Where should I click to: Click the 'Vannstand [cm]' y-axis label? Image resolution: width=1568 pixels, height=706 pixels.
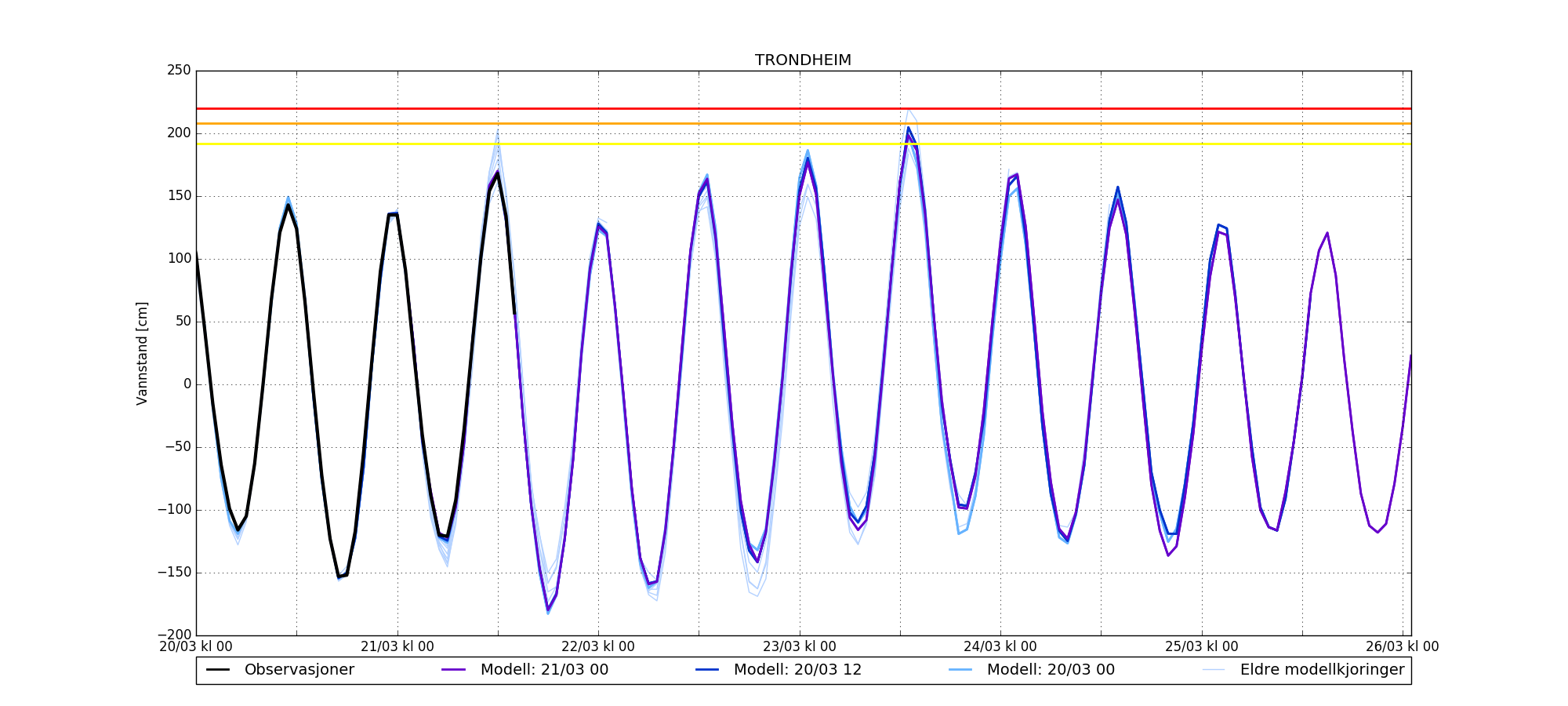142,353
